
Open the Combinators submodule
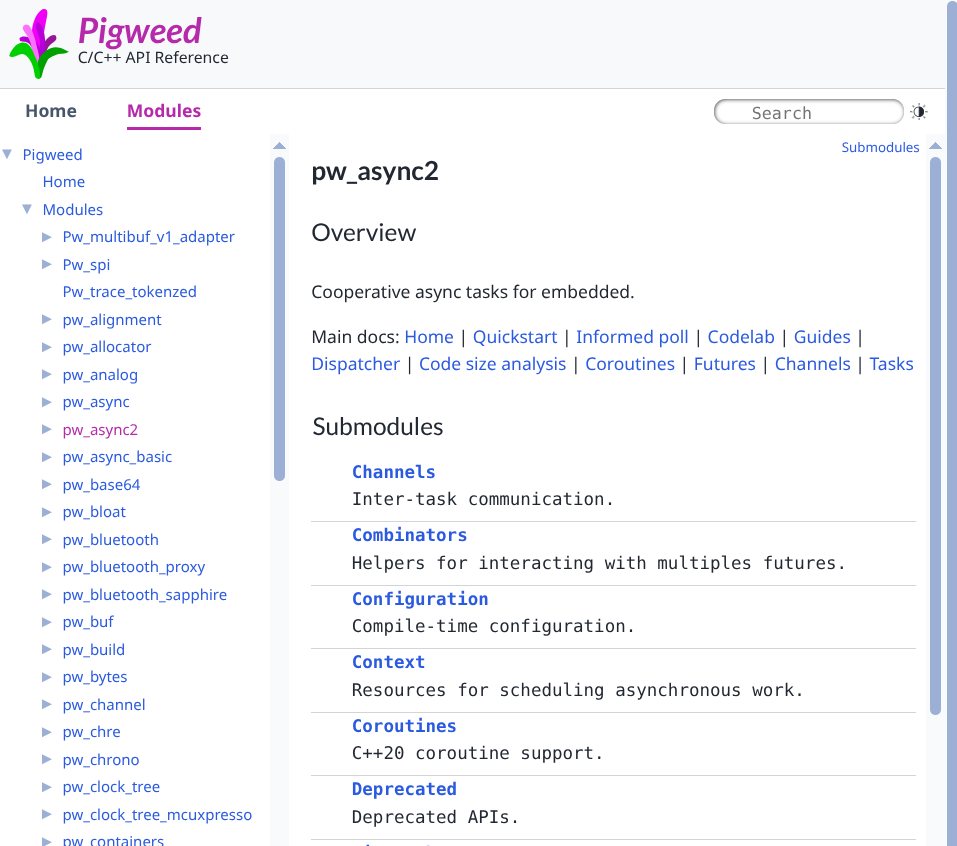tap(410, 535)
